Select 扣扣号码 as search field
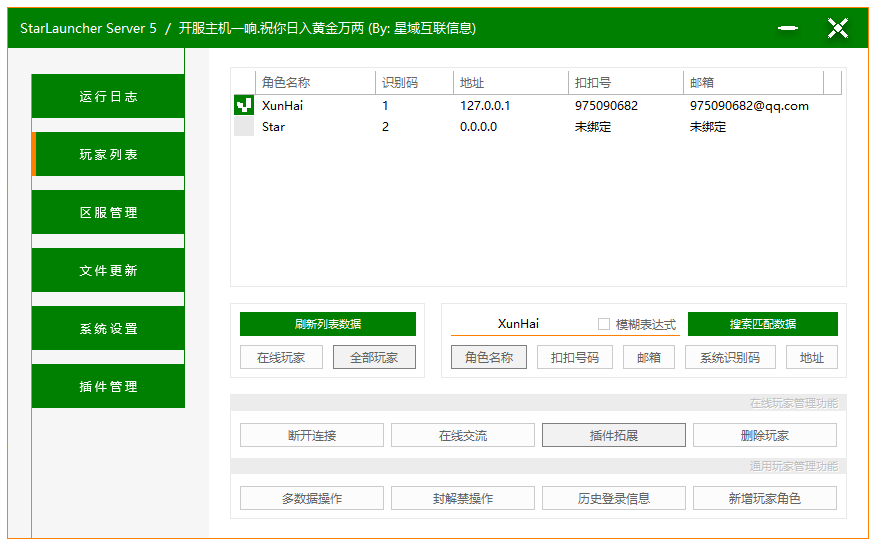 575,357
